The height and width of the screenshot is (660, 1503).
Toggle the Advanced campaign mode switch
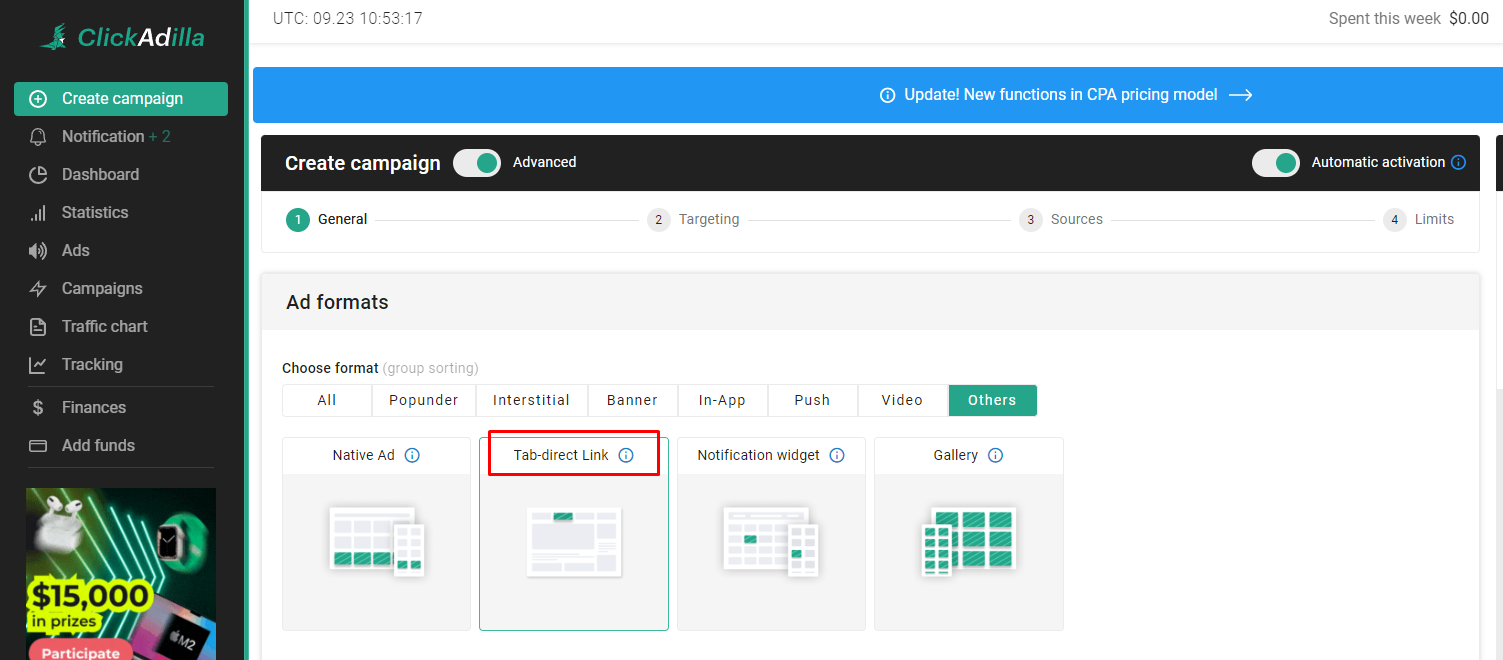477,162
